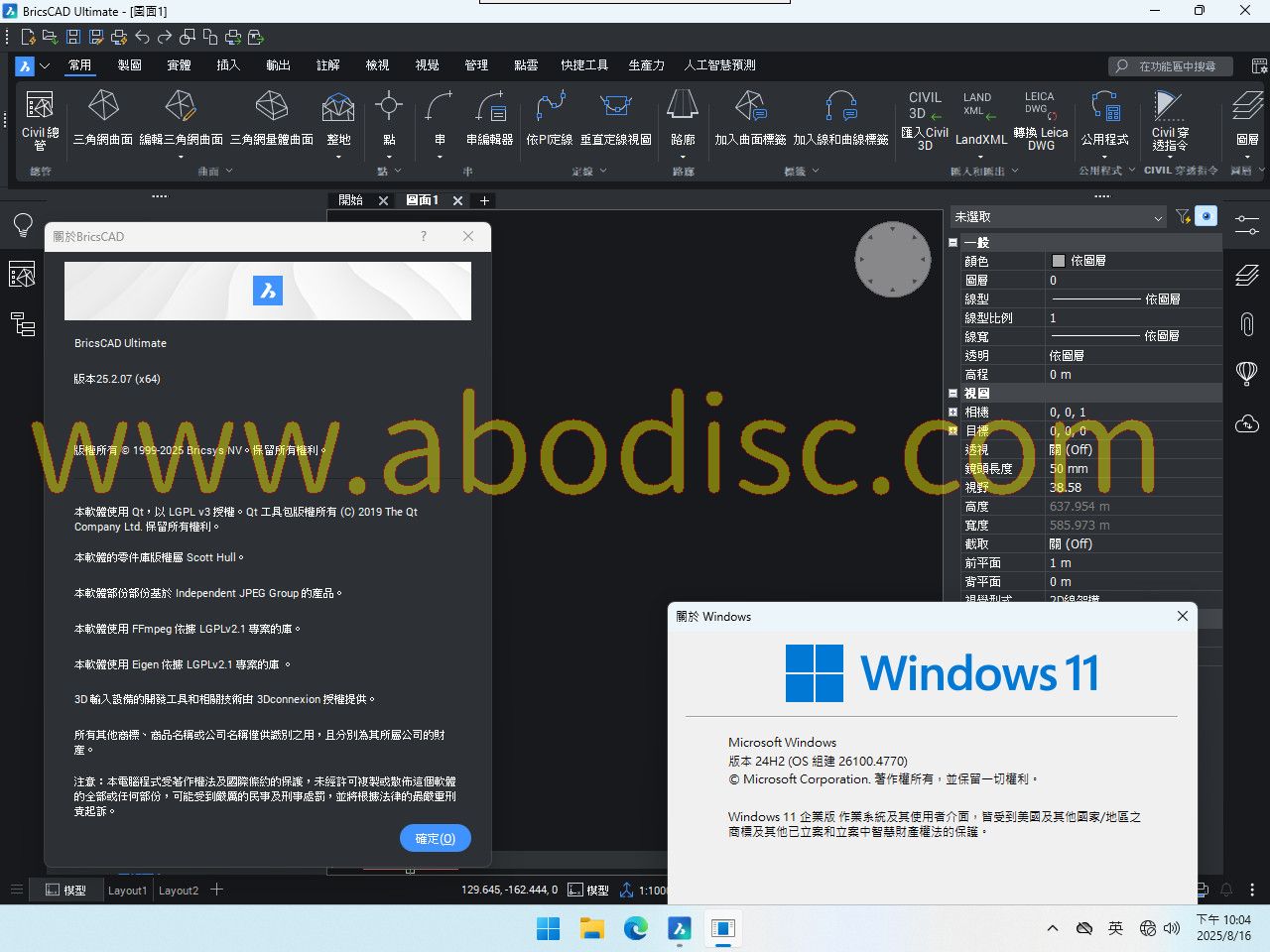Expand the 目標 property row
The image size is (1270, 952).
click(952, 430)
